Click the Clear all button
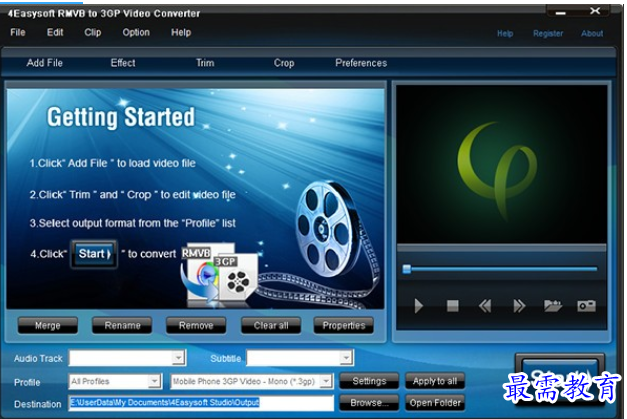The image size is (627, 419). tap(271, 325)
